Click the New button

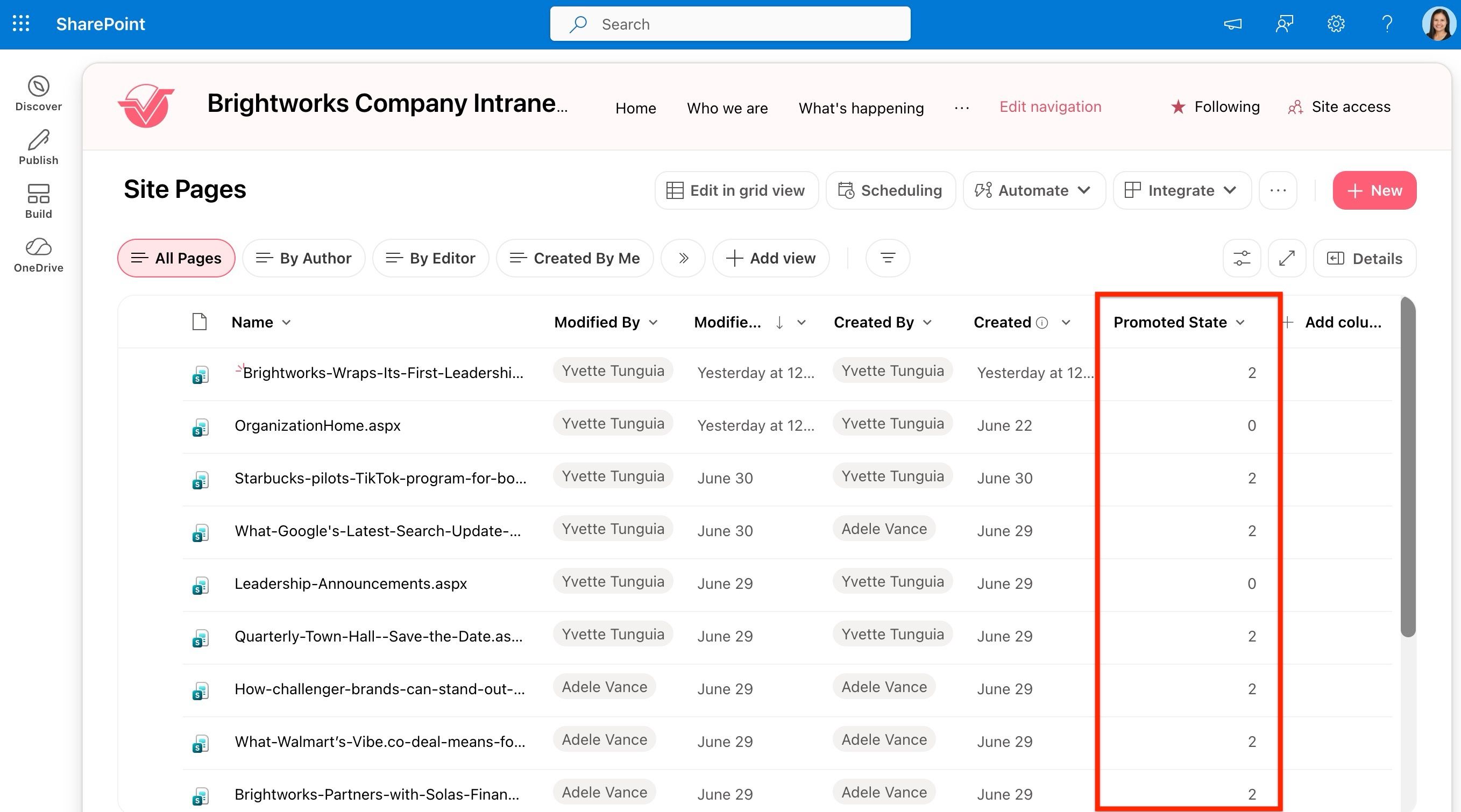coord(1374,190)
